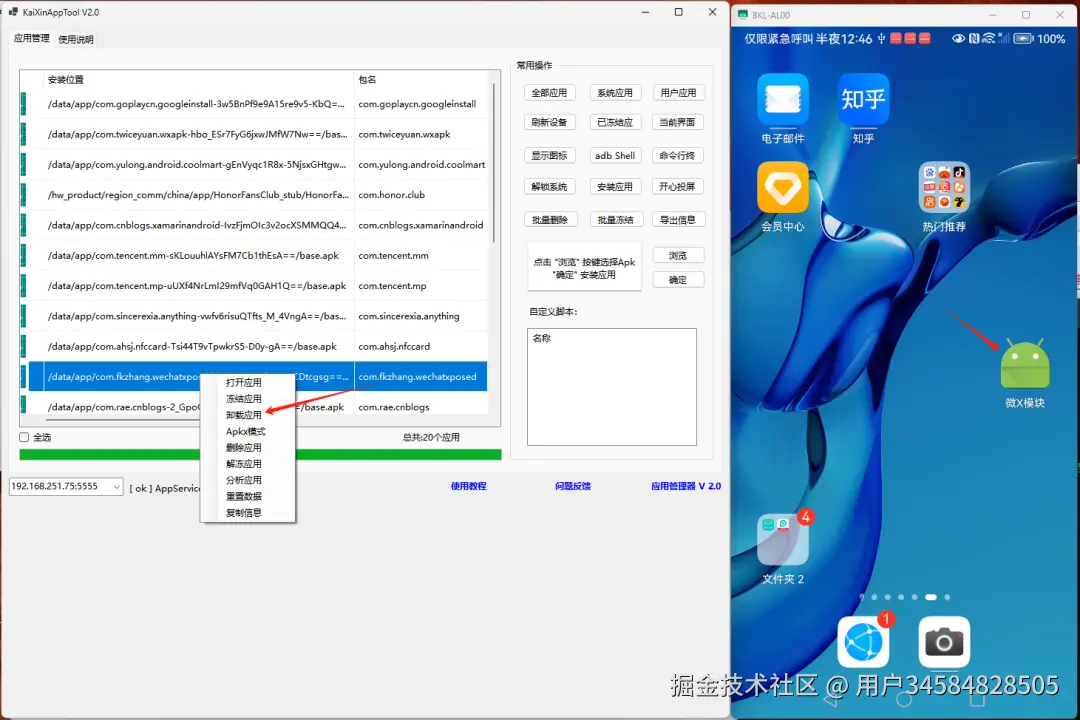Viewport: 1080px width, 720px height.
Task: Open the 知乎 app icon
Action: (863, 99)
